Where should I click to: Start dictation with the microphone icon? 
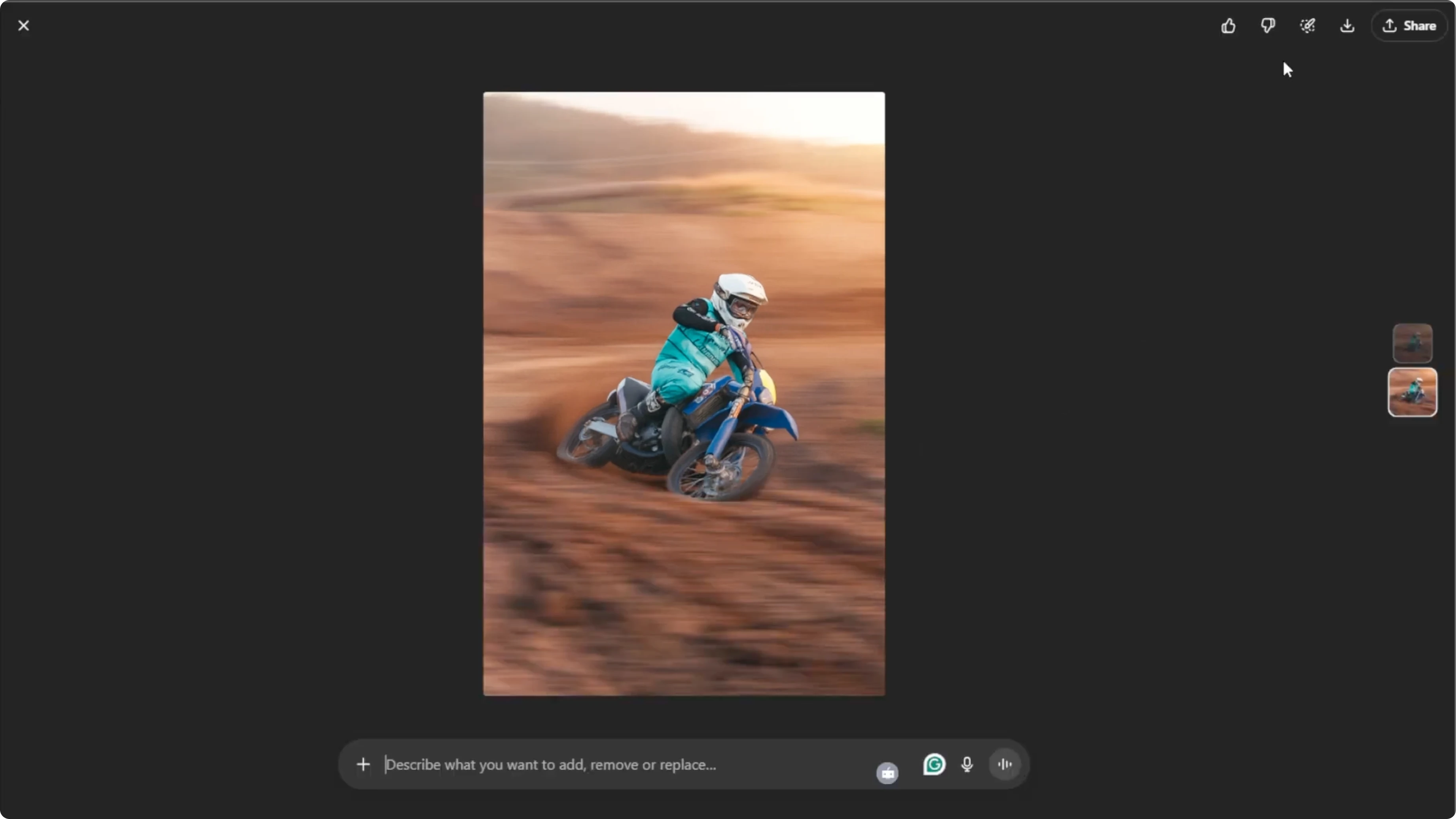tap(967, 764)
